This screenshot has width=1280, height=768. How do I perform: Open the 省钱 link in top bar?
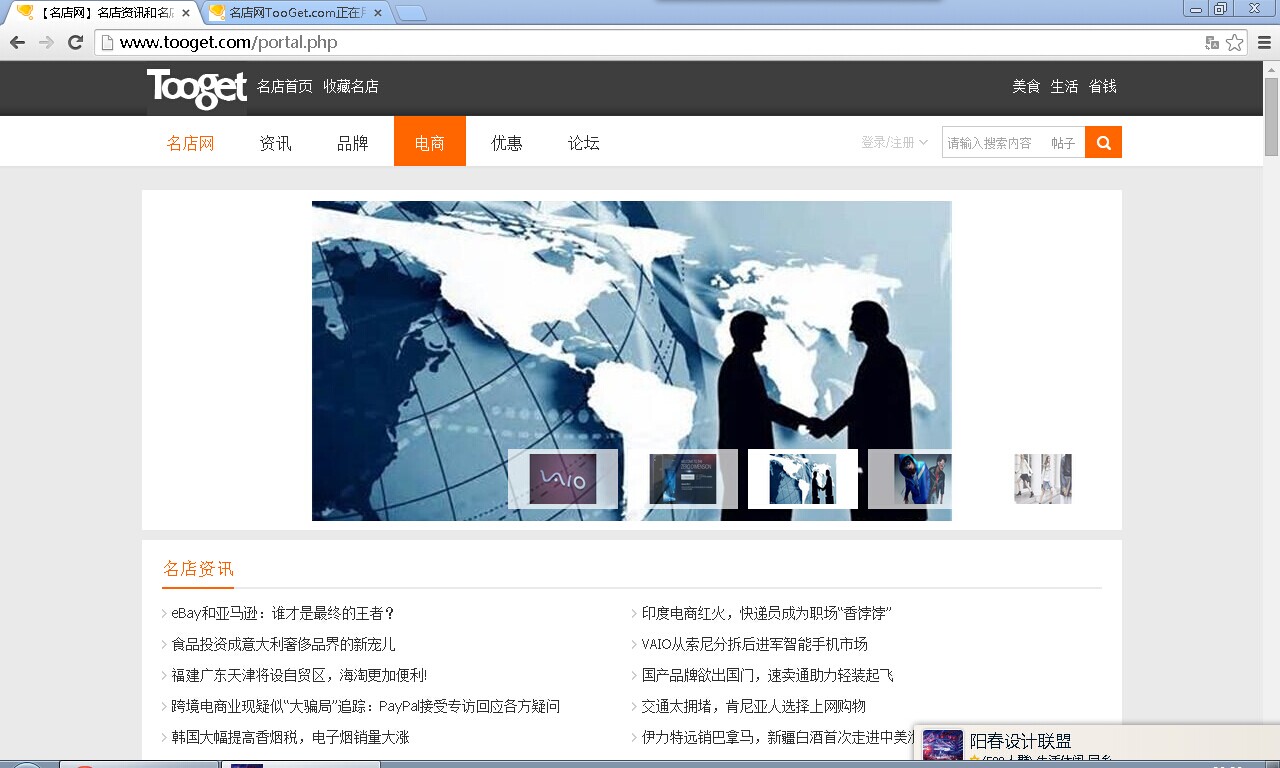(x=1102, y=86)
